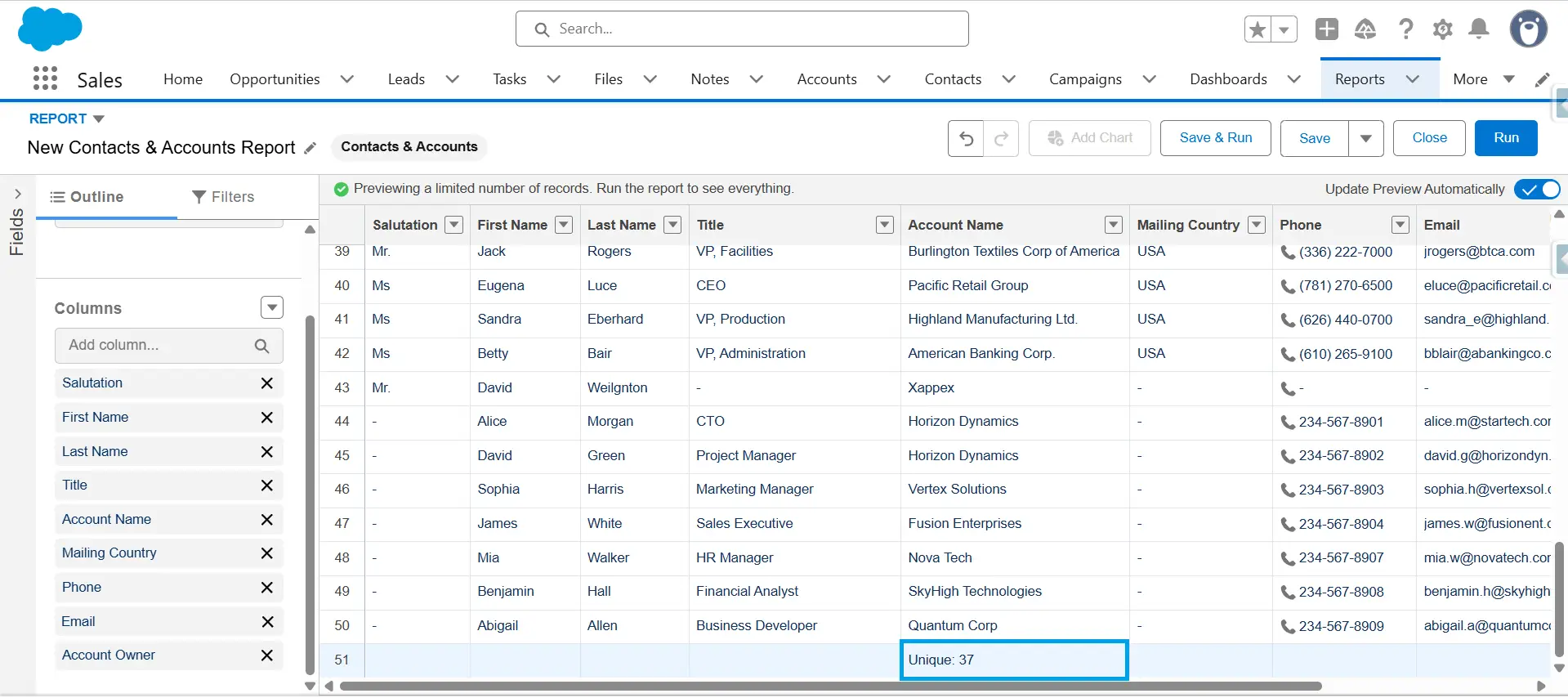The height and width of the screenshot is (698, 1568).
Task: Click the Quantum Corp account cell
Action: [1014, 626]
